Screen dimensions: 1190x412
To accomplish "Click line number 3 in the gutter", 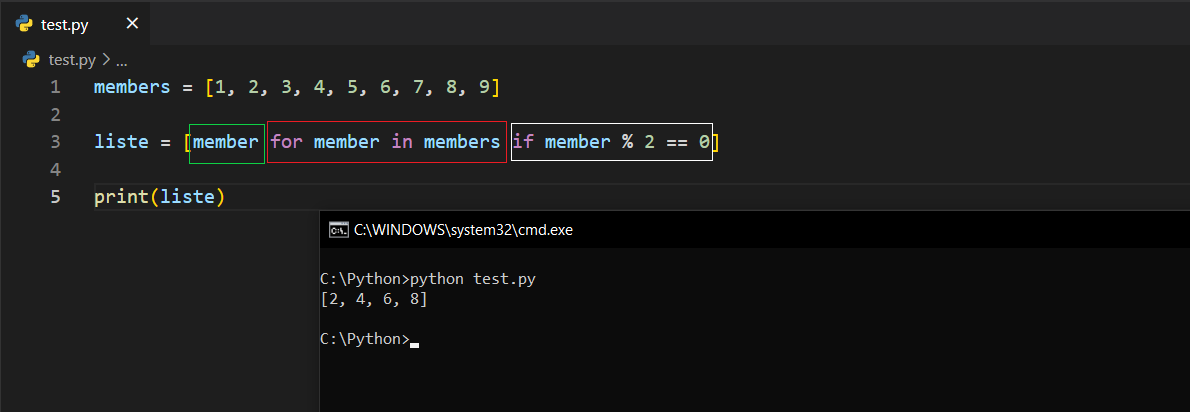I will [55, 142].
